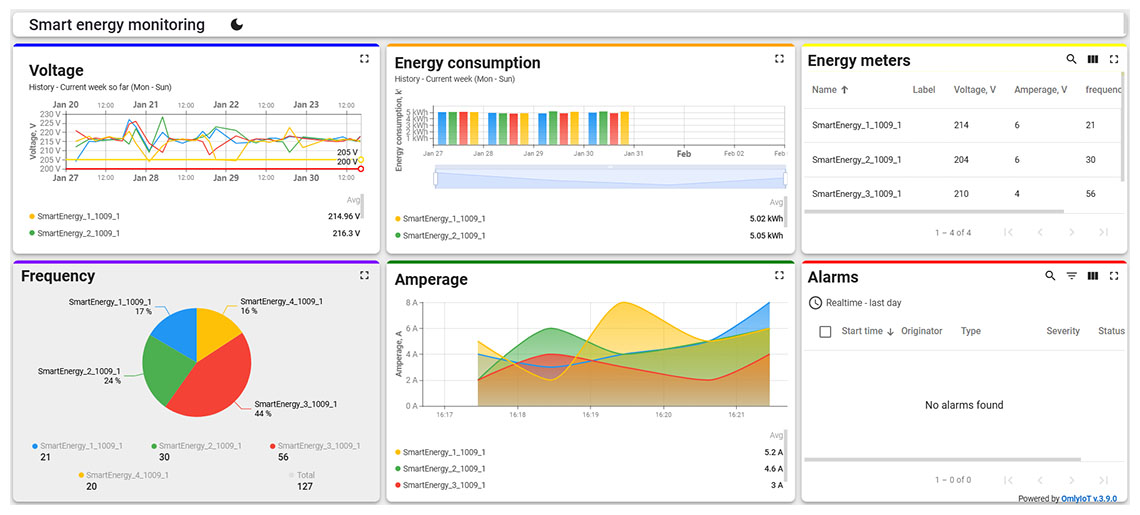Expand Energy consumption widget to fullscreen

pos(779,59)
